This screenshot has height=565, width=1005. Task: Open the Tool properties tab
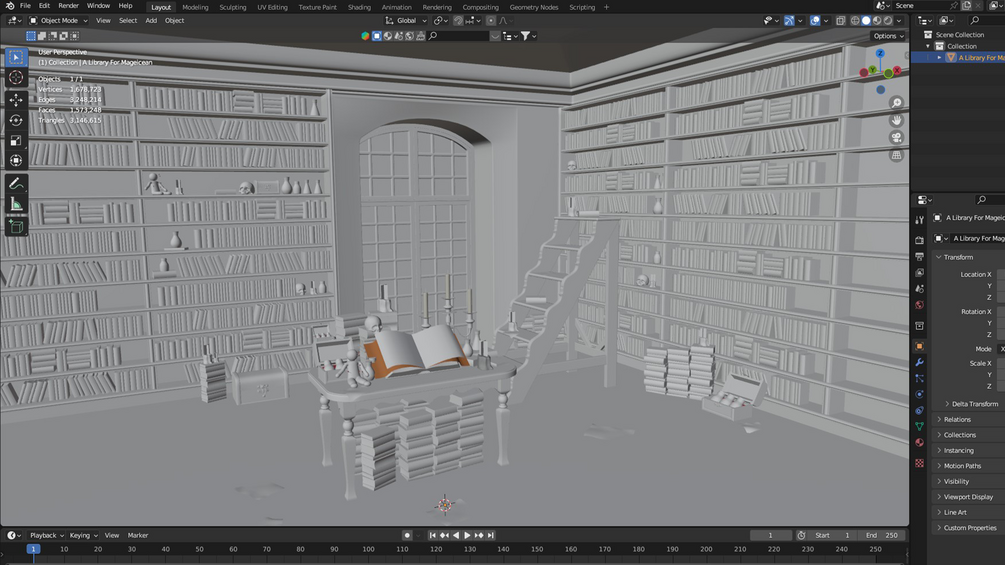coord(919,220)
